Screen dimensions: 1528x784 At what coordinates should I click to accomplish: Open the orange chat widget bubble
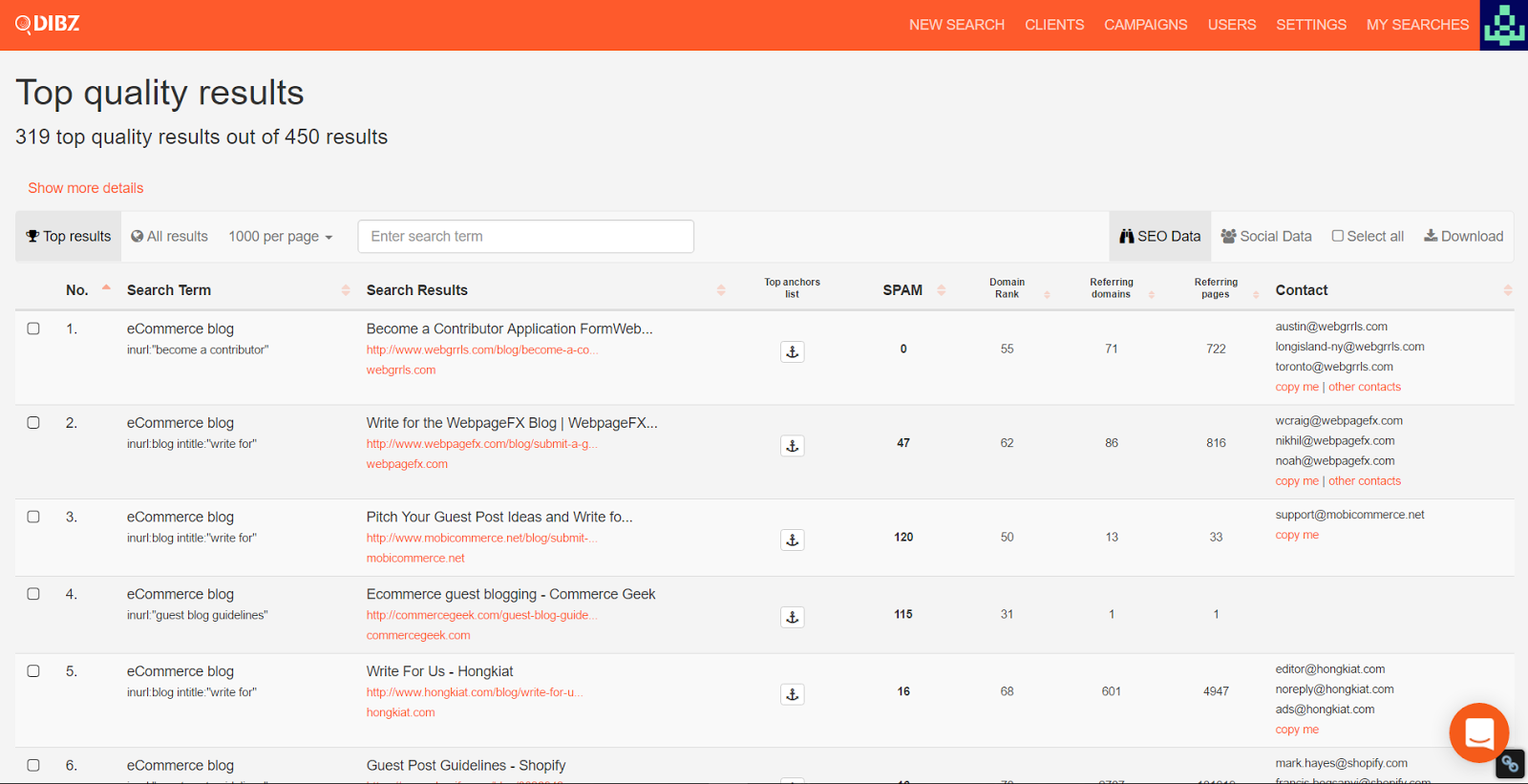click(1478, 732)
